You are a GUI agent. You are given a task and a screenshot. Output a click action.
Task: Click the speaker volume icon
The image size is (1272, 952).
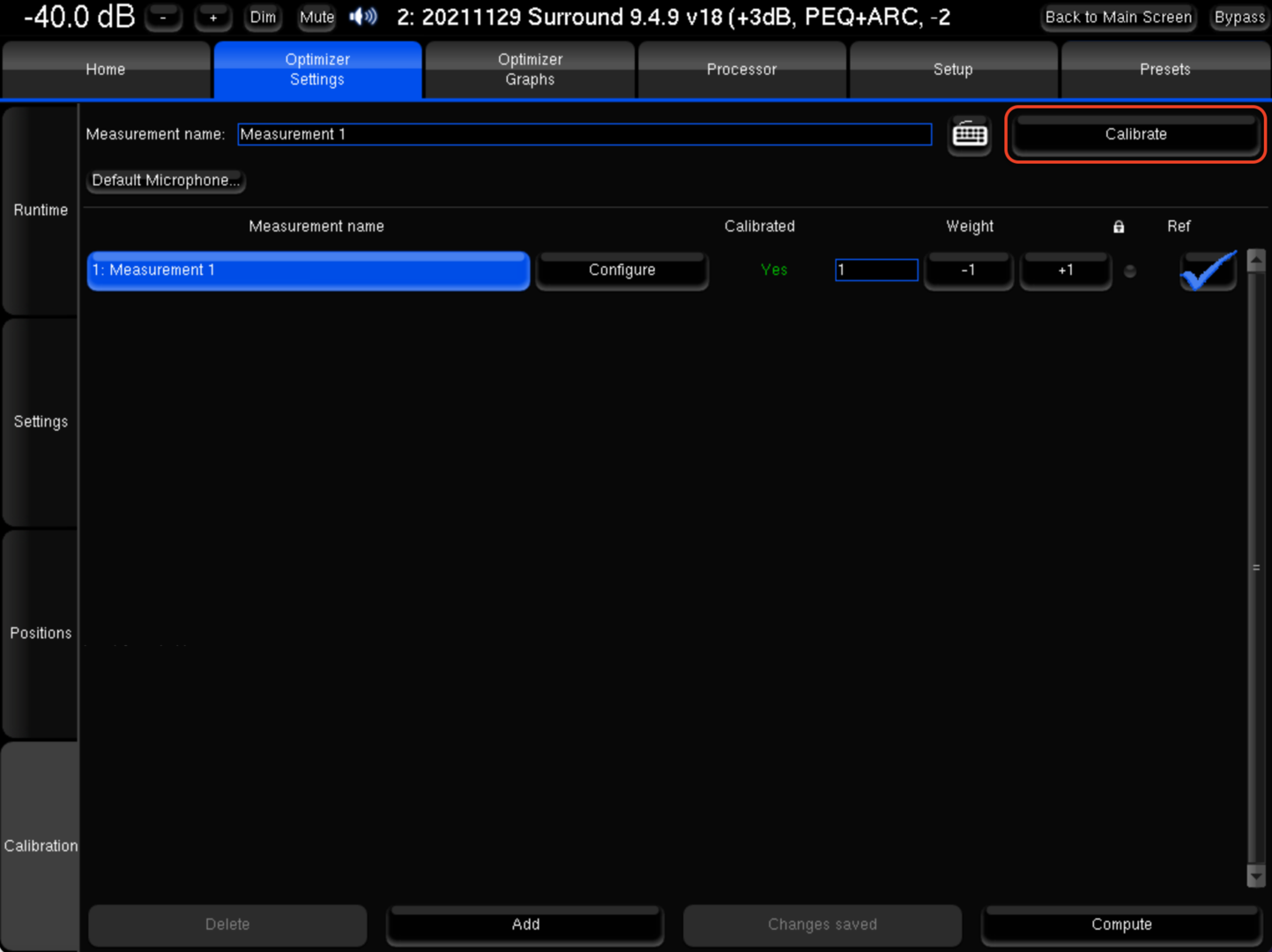363,17
